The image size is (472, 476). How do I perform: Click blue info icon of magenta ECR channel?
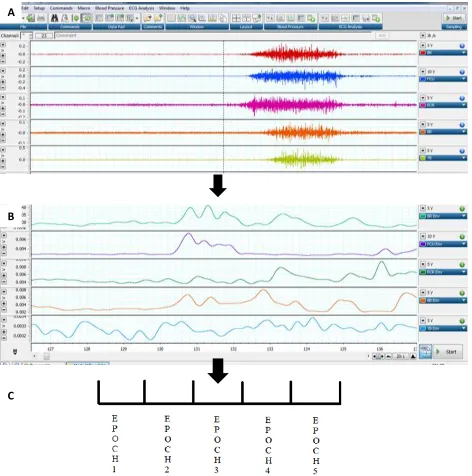[x=462, y=98]
